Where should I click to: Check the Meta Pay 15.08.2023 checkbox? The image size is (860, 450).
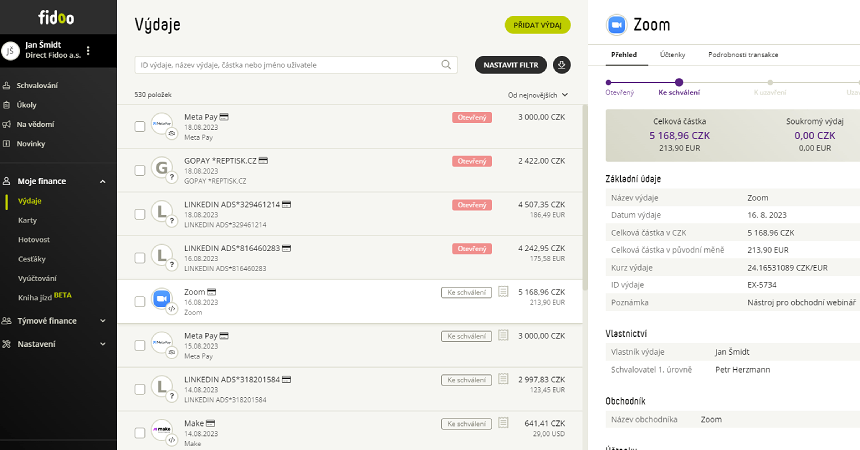(140, 346)
